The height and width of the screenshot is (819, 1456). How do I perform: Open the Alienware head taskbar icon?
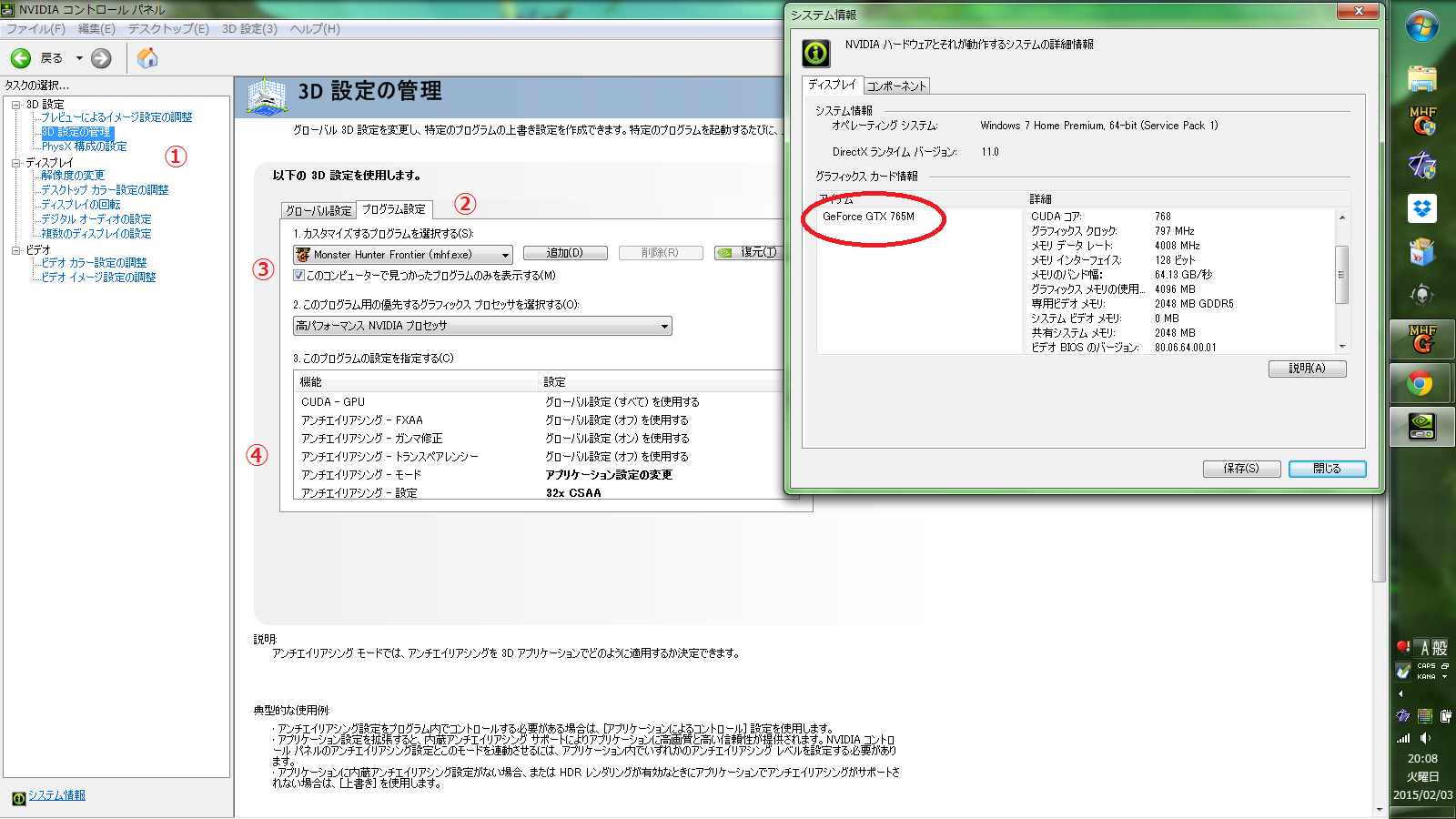(x=1422, y=295)
